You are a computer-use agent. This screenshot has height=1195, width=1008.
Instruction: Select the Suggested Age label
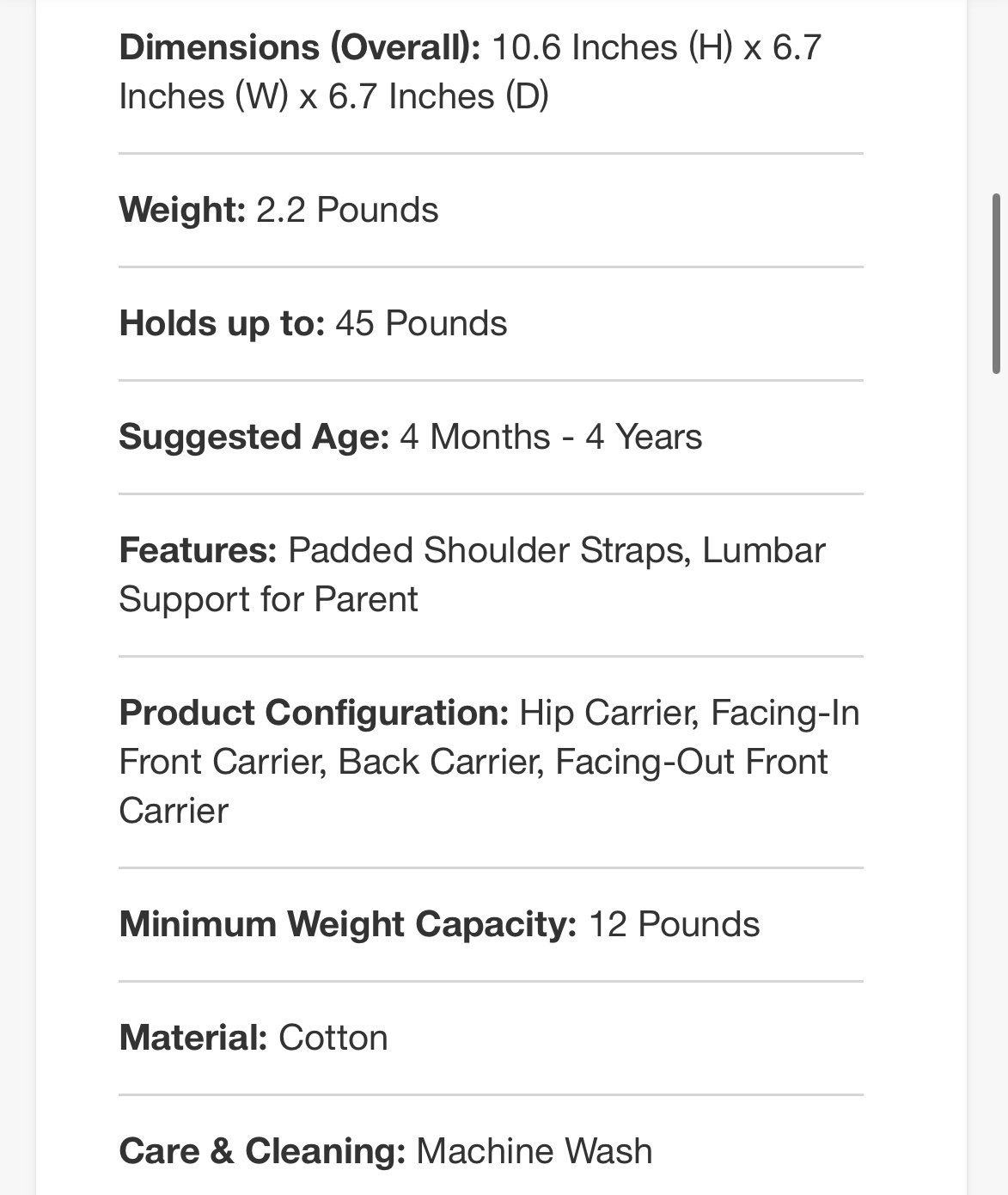click(254, 438)
